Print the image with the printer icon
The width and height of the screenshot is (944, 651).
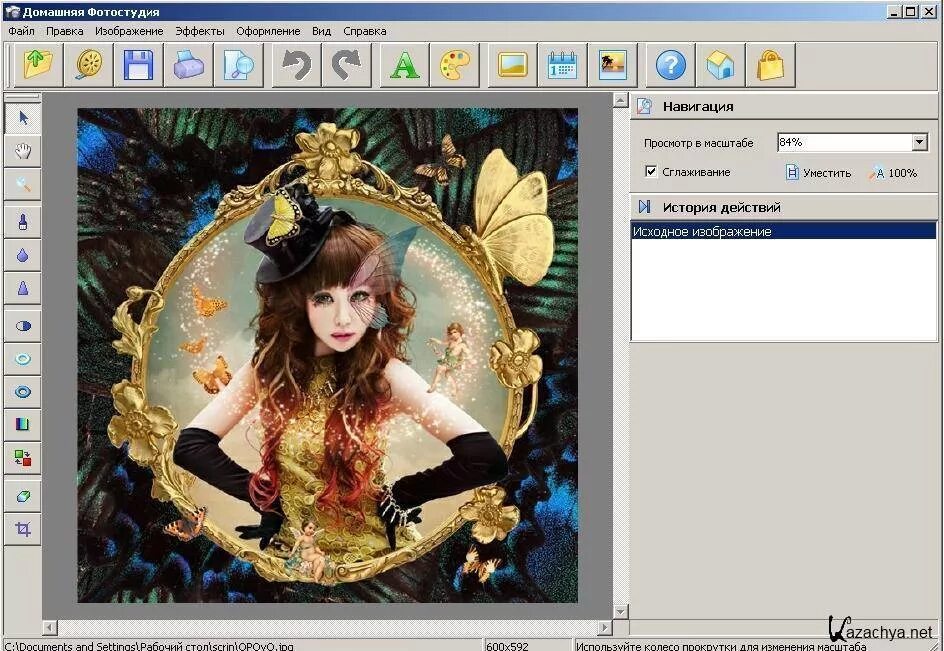pos(188,64)
